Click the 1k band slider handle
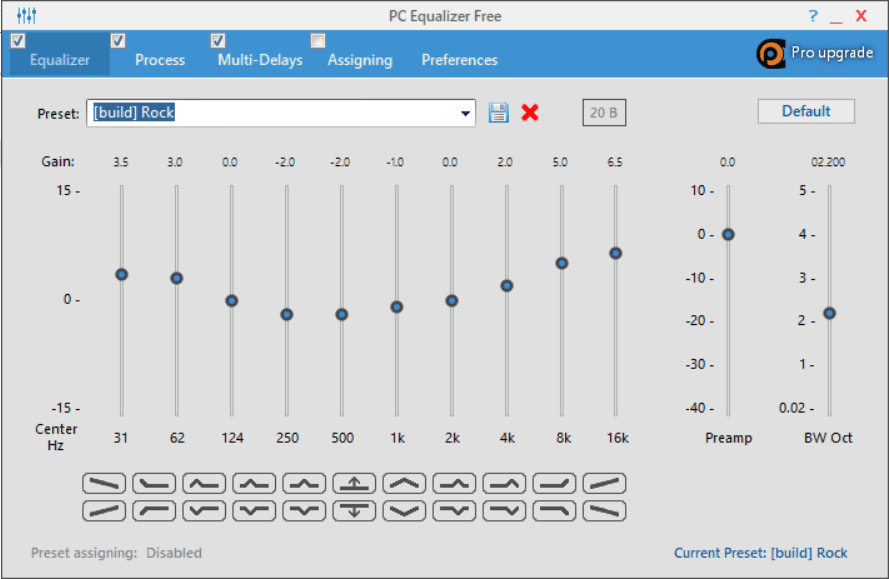The image size is (889, 579). pos(396,307)
